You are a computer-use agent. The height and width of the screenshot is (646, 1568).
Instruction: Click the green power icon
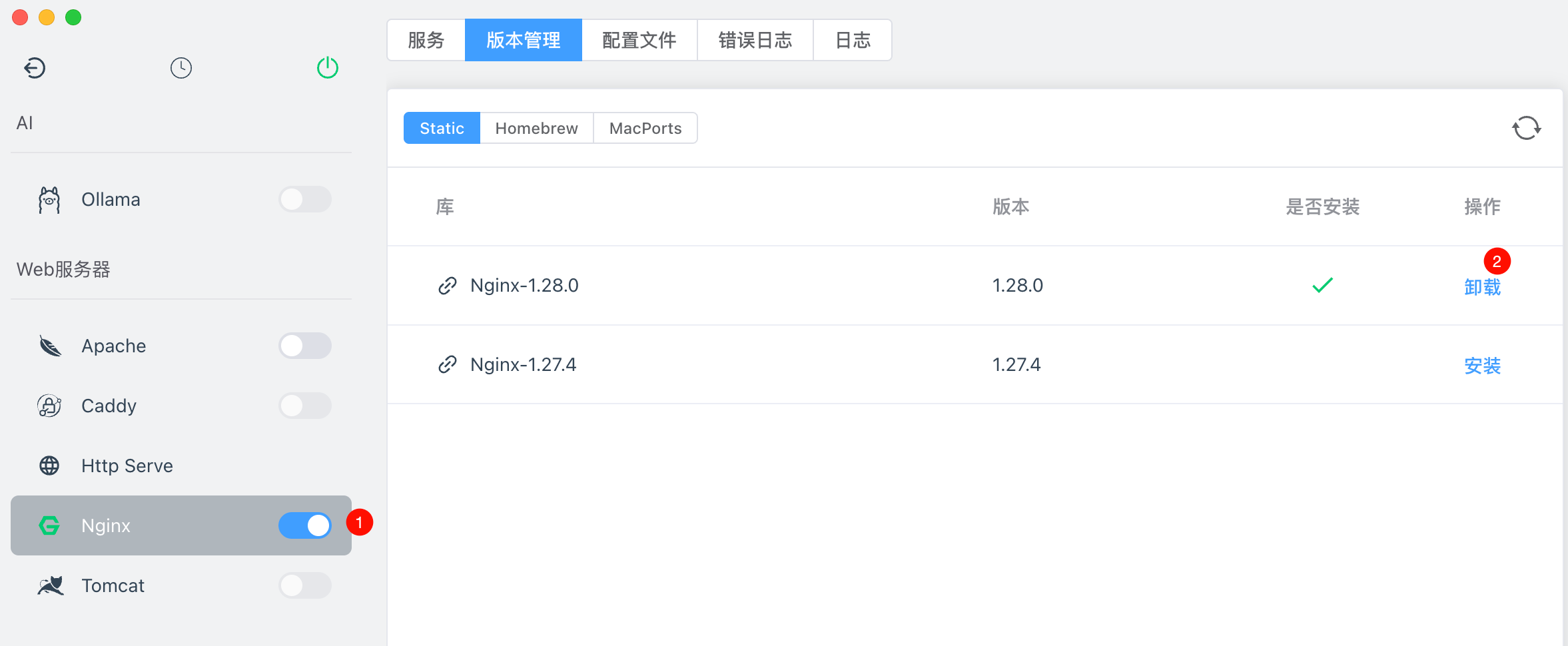[x=328, y=68]
